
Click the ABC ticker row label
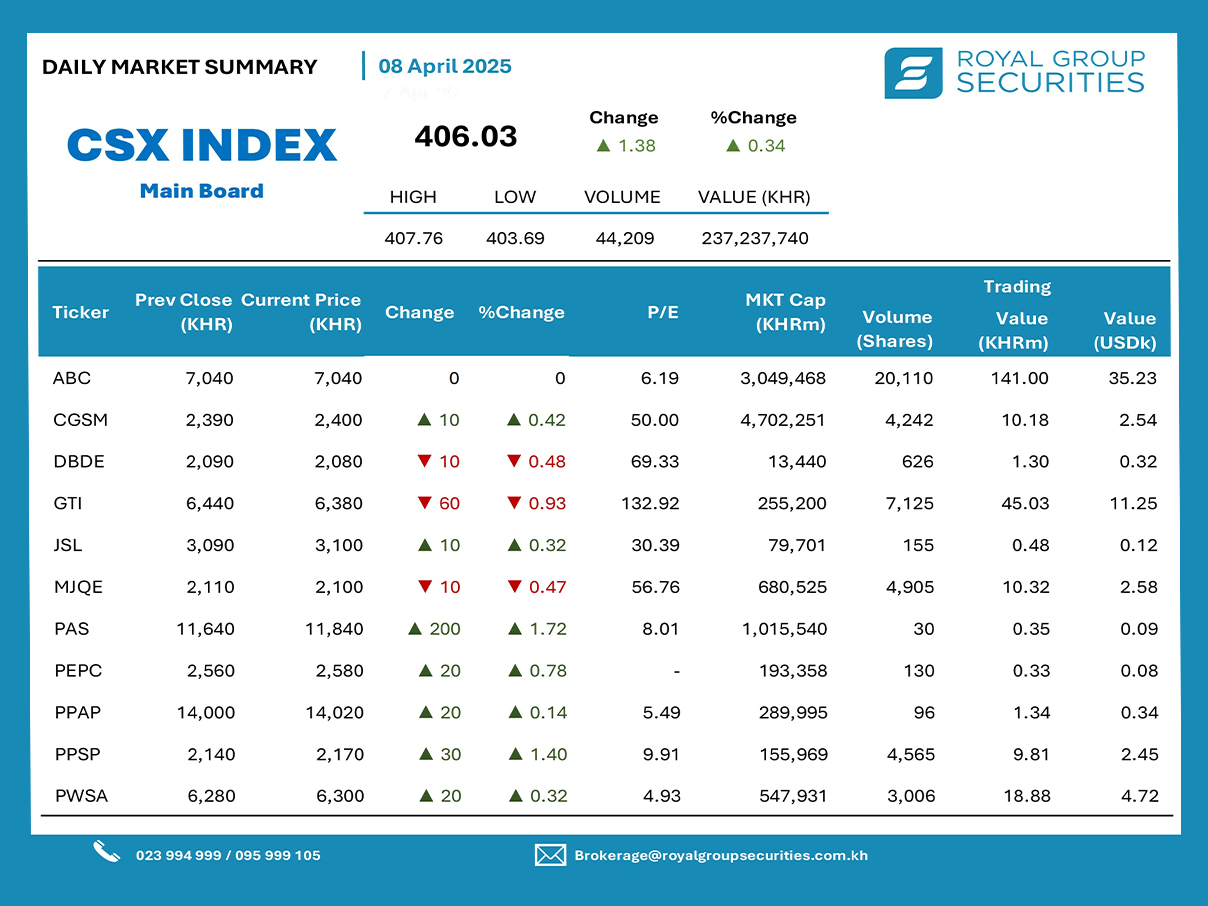pyautogui.click(x=71, y=378)
